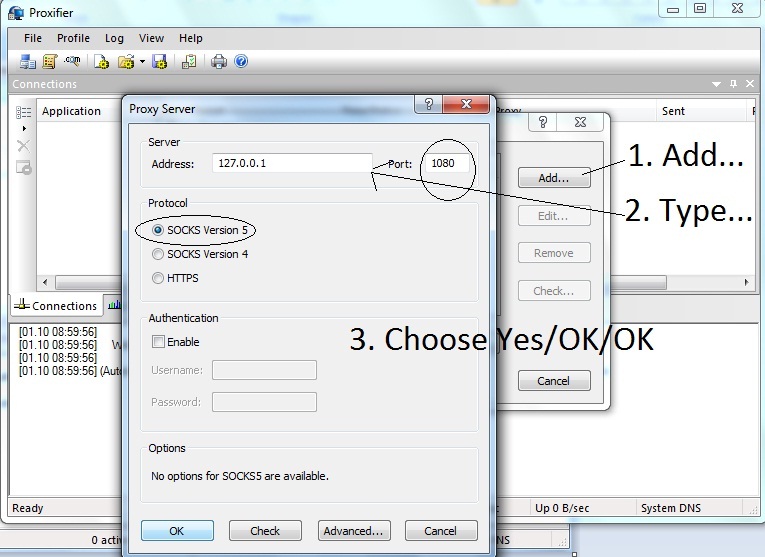Click Cancel in Proxy Server dialog

(x=441, y=531)
